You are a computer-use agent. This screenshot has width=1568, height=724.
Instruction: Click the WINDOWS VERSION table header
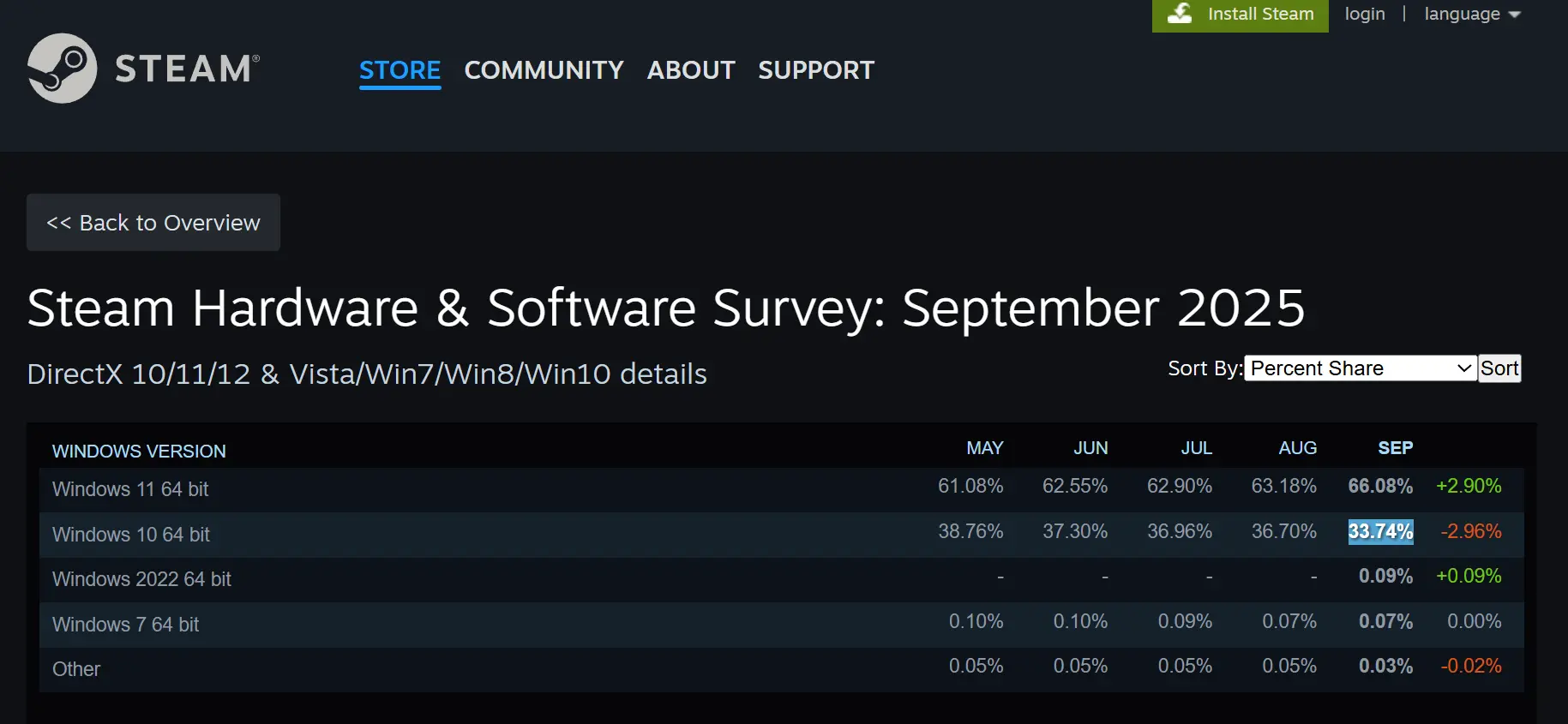pyautogui.click(x=139, y=452)
